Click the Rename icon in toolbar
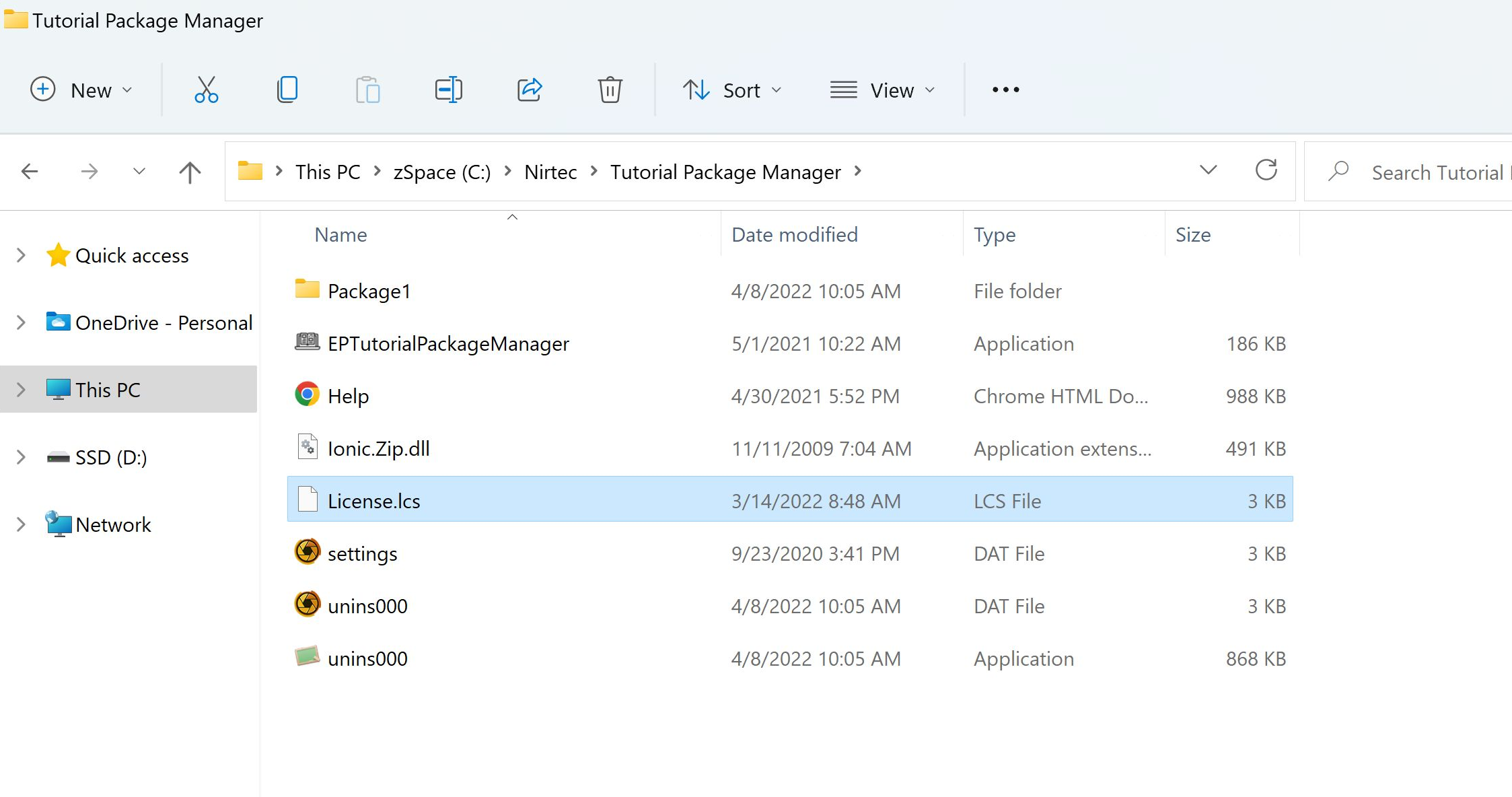This screenshot has height=797, width=1512. 449,90
